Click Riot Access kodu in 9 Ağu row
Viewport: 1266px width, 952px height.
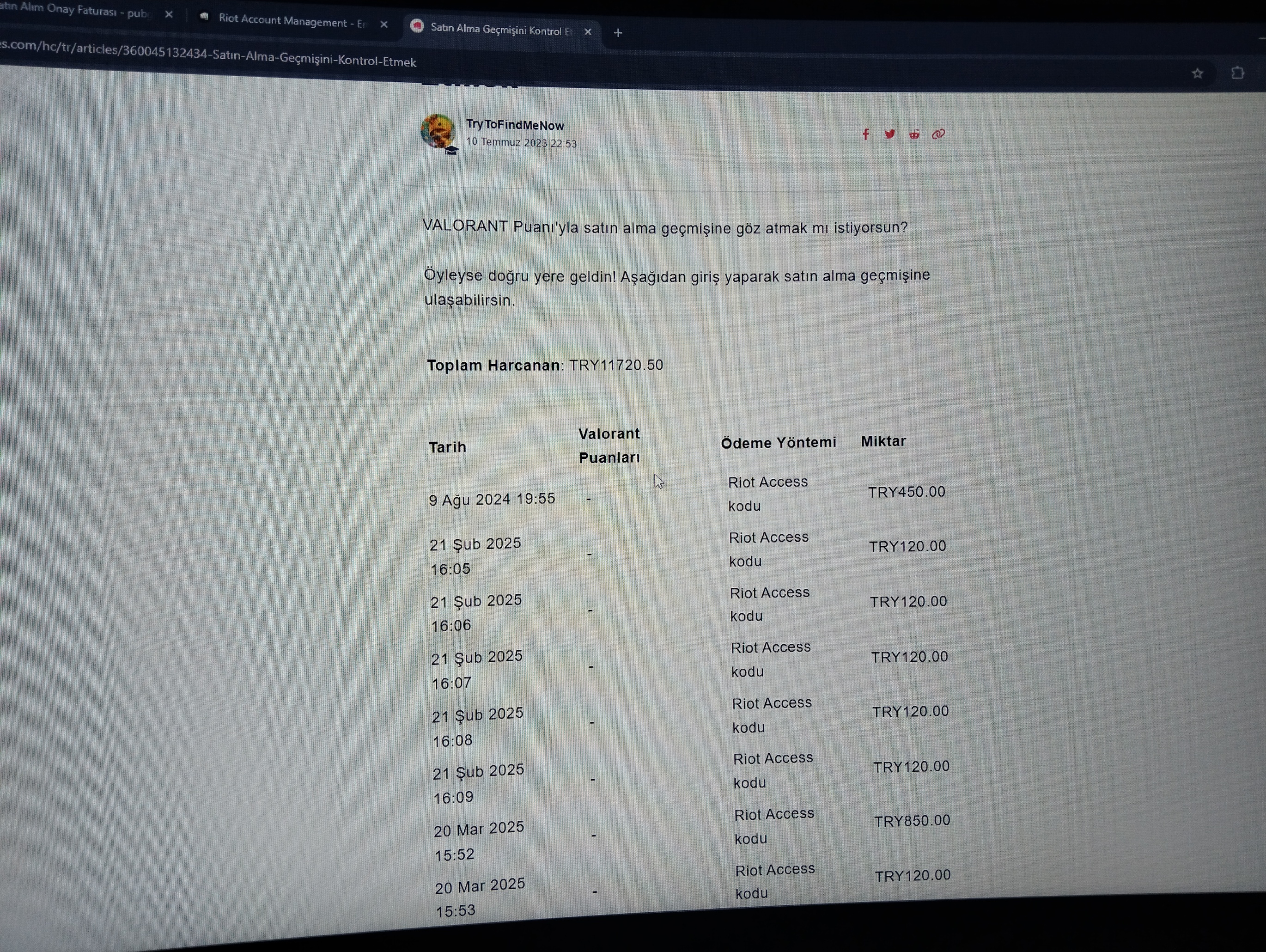(x=767, y=494)
